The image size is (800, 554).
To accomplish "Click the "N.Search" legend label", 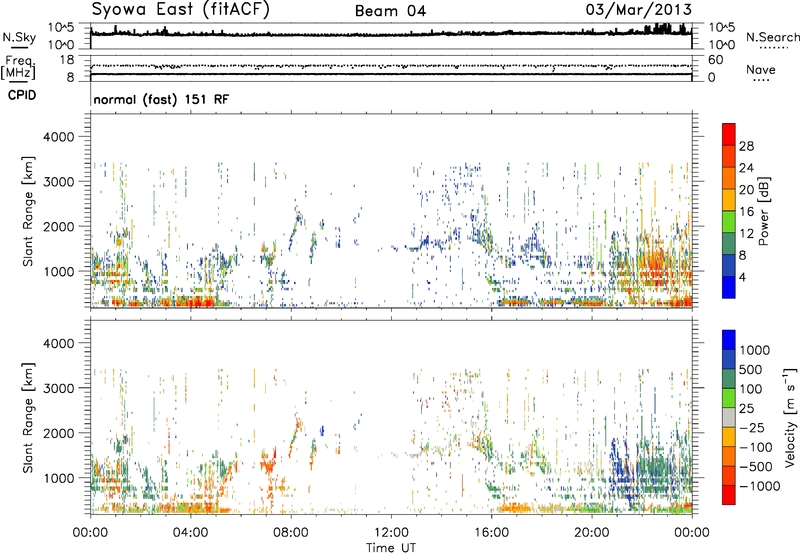I will pyautogui.click(x=772, y=37).
